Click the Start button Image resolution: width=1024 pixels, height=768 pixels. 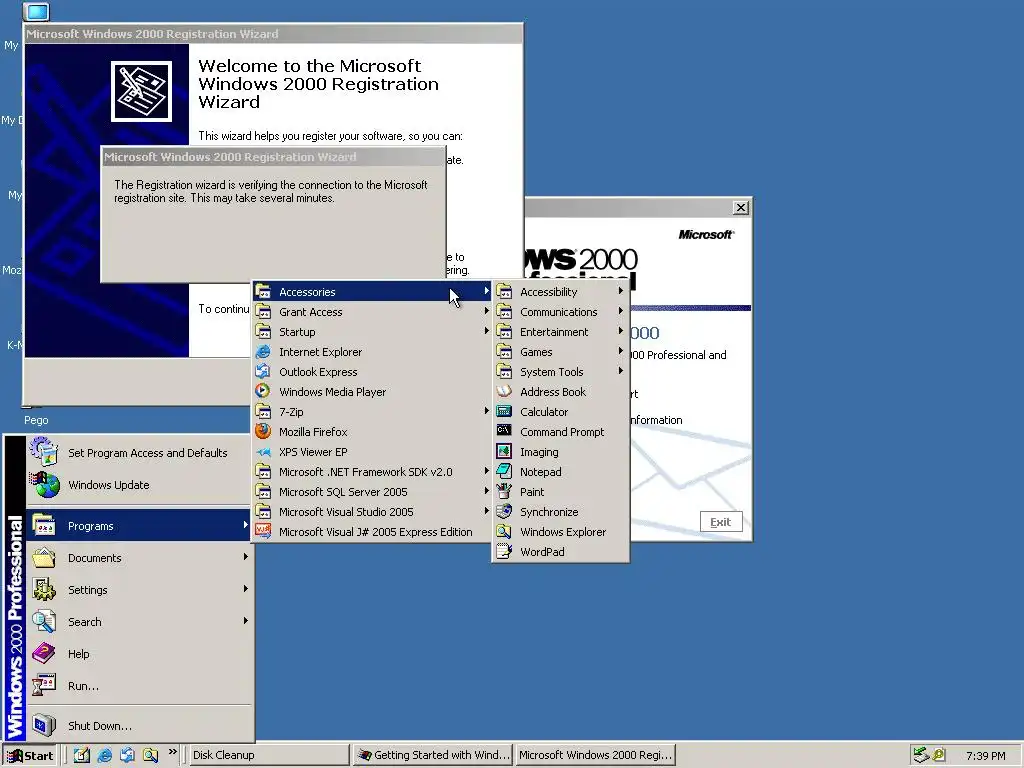tap(30, 756)
